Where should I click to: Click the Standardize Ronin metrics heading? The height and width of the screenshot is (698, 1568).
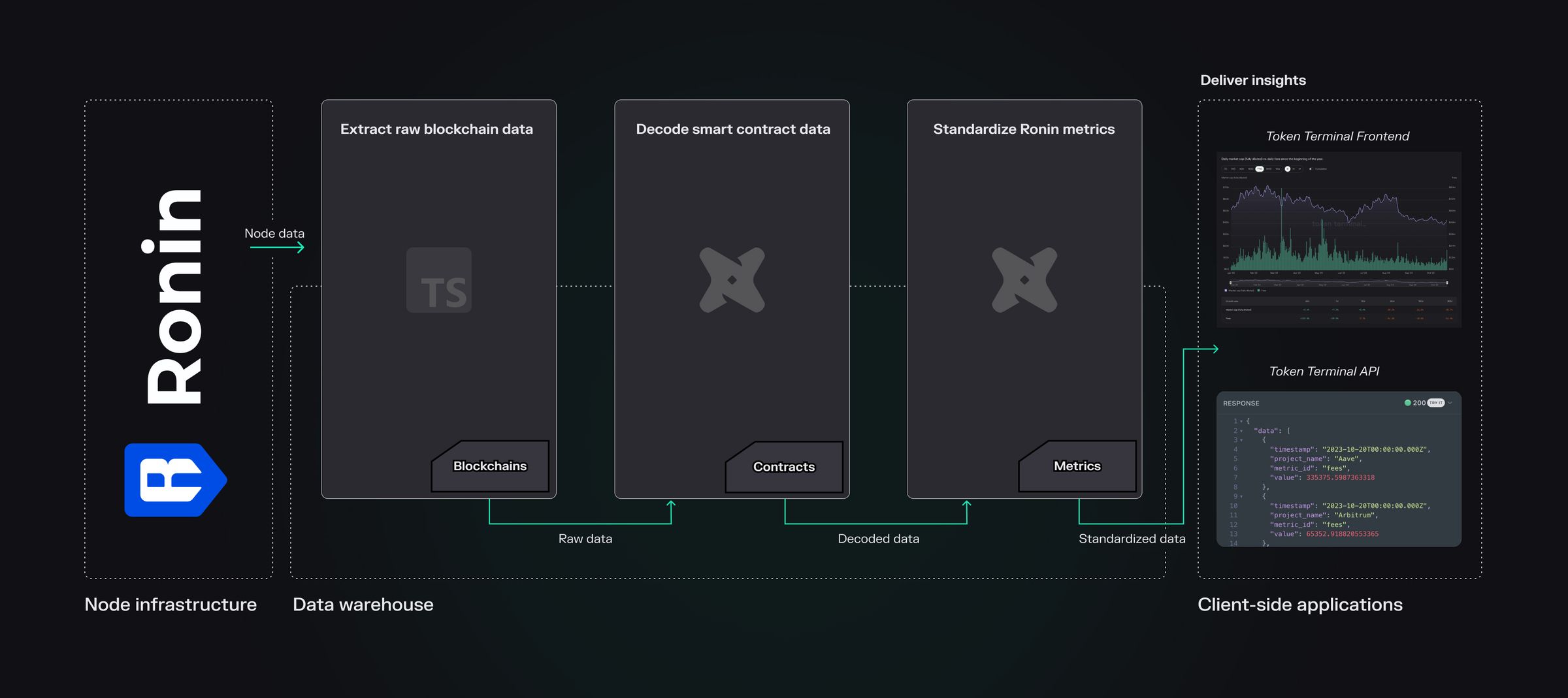(x=1024, y=129)
